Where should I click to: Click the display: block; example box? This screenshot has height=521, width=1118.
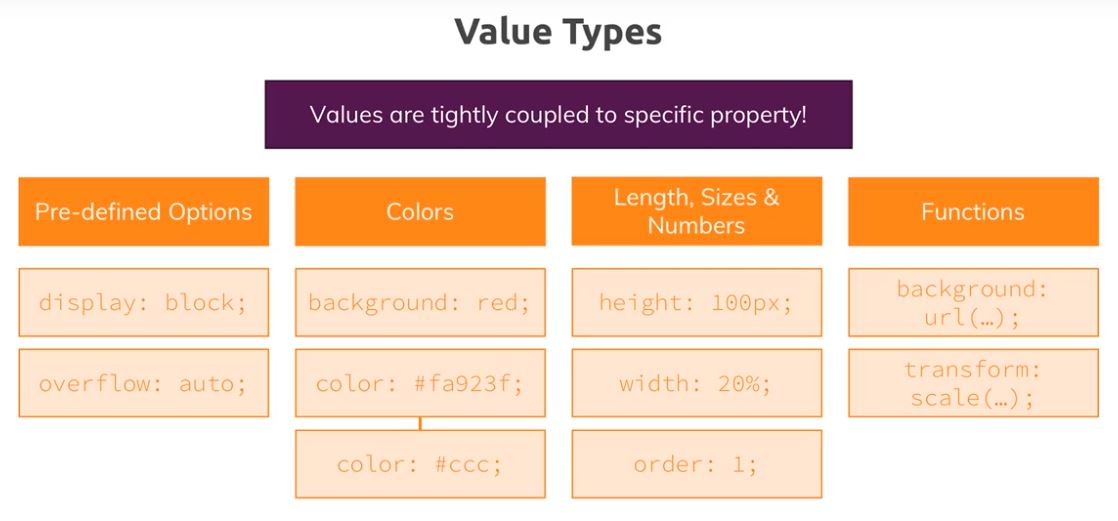143,302
